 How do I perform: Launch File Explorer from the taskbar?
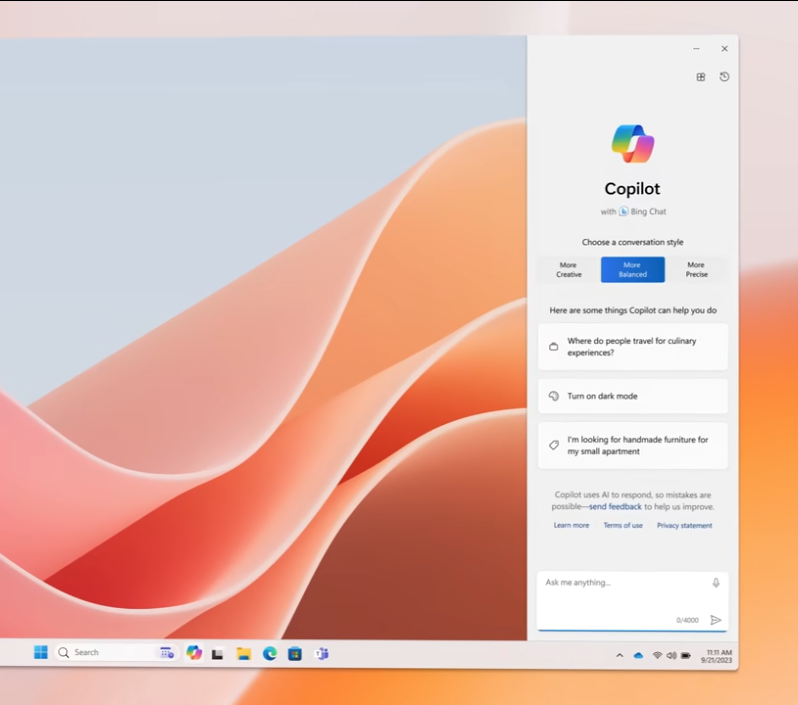[x=243, y=653]
